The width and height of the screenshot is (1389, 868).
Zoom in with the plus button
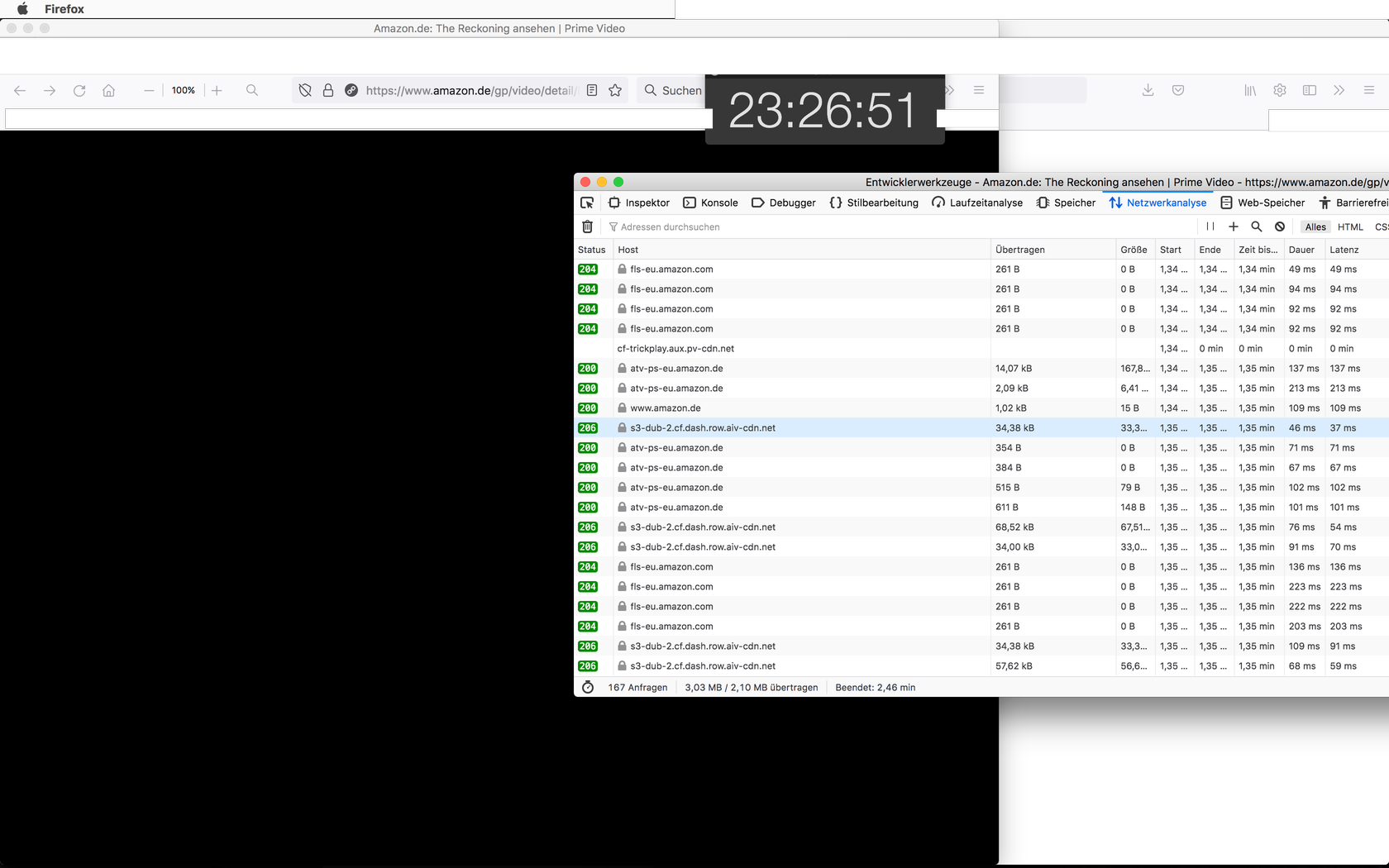(217, 90)
